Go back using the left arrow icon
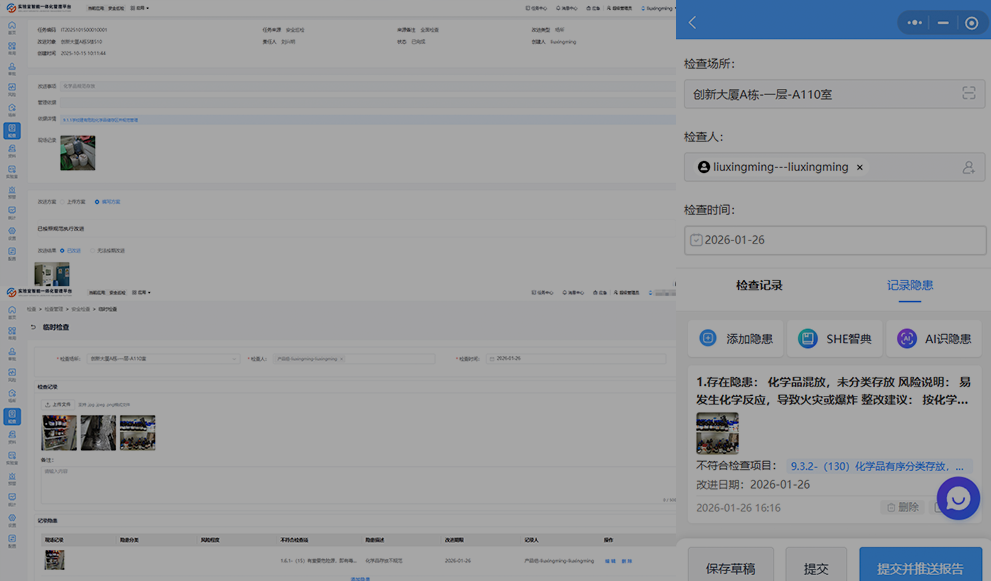Viewport: 991px width, 581px height. (693, 22)
